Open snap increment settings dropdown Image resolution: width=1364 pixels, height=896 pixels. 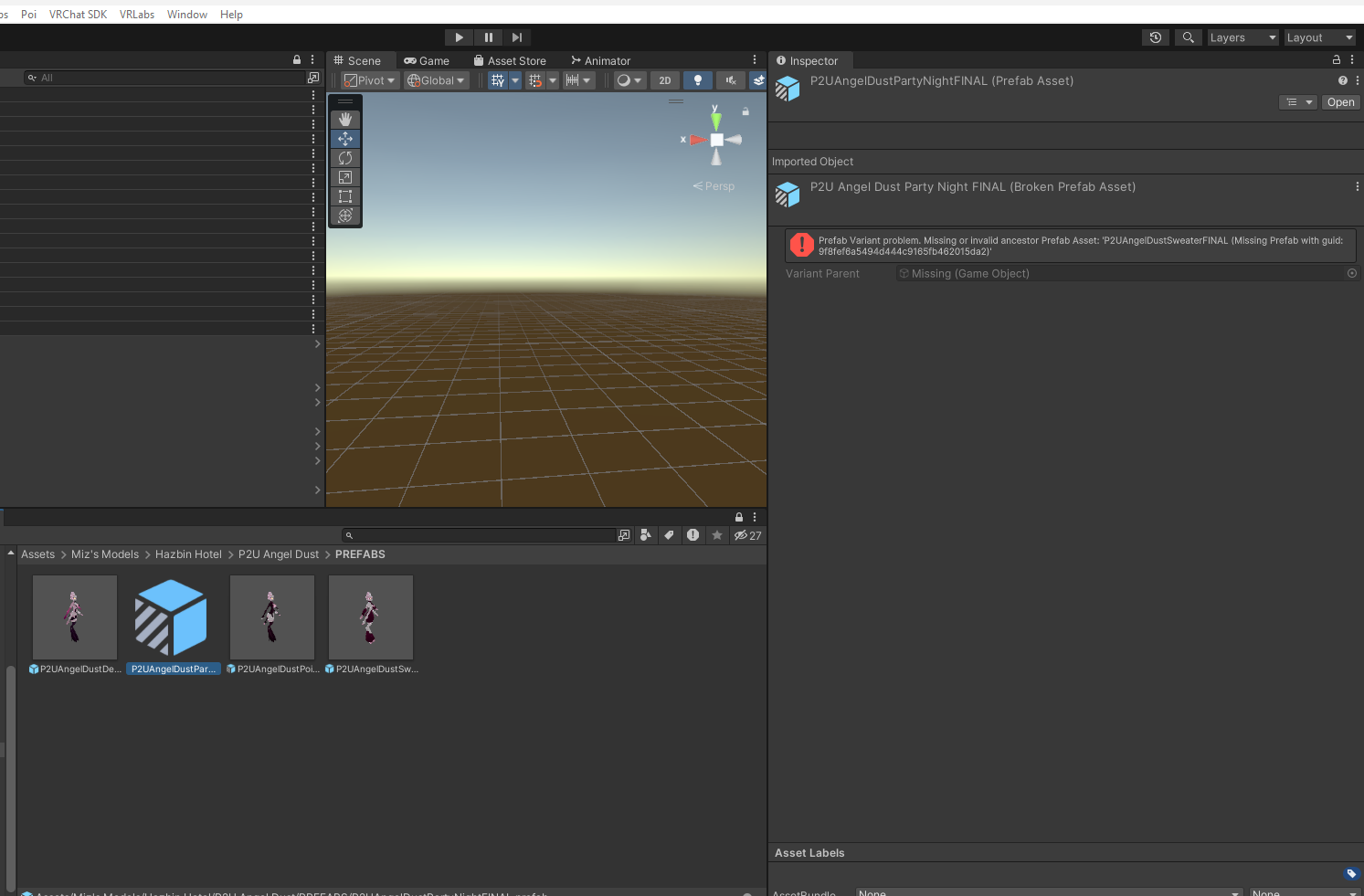click(x=578, y=80)
